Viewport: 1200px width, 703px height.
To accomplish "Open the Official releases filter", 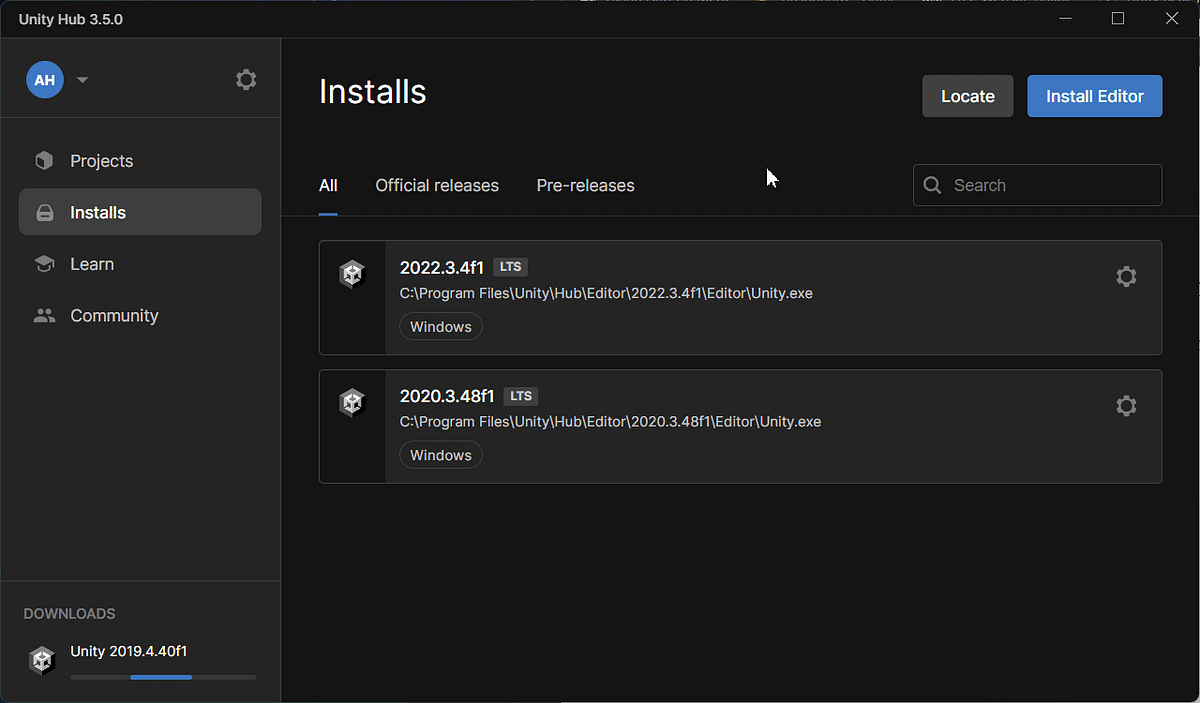I will pos(437,185).
